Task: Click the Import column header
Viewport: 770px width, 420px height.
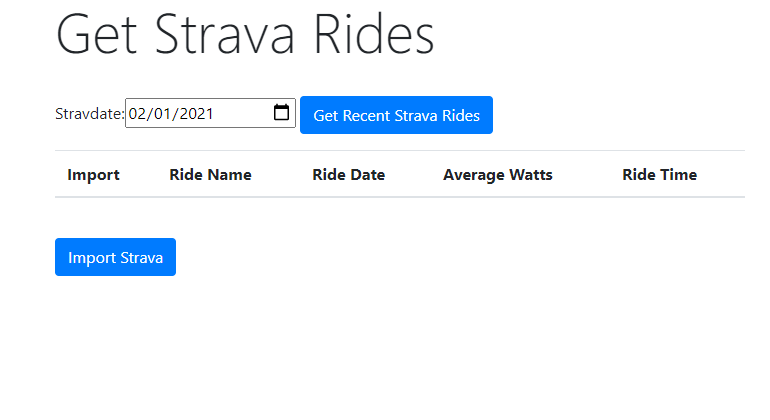Action: [x=93, y=175]
